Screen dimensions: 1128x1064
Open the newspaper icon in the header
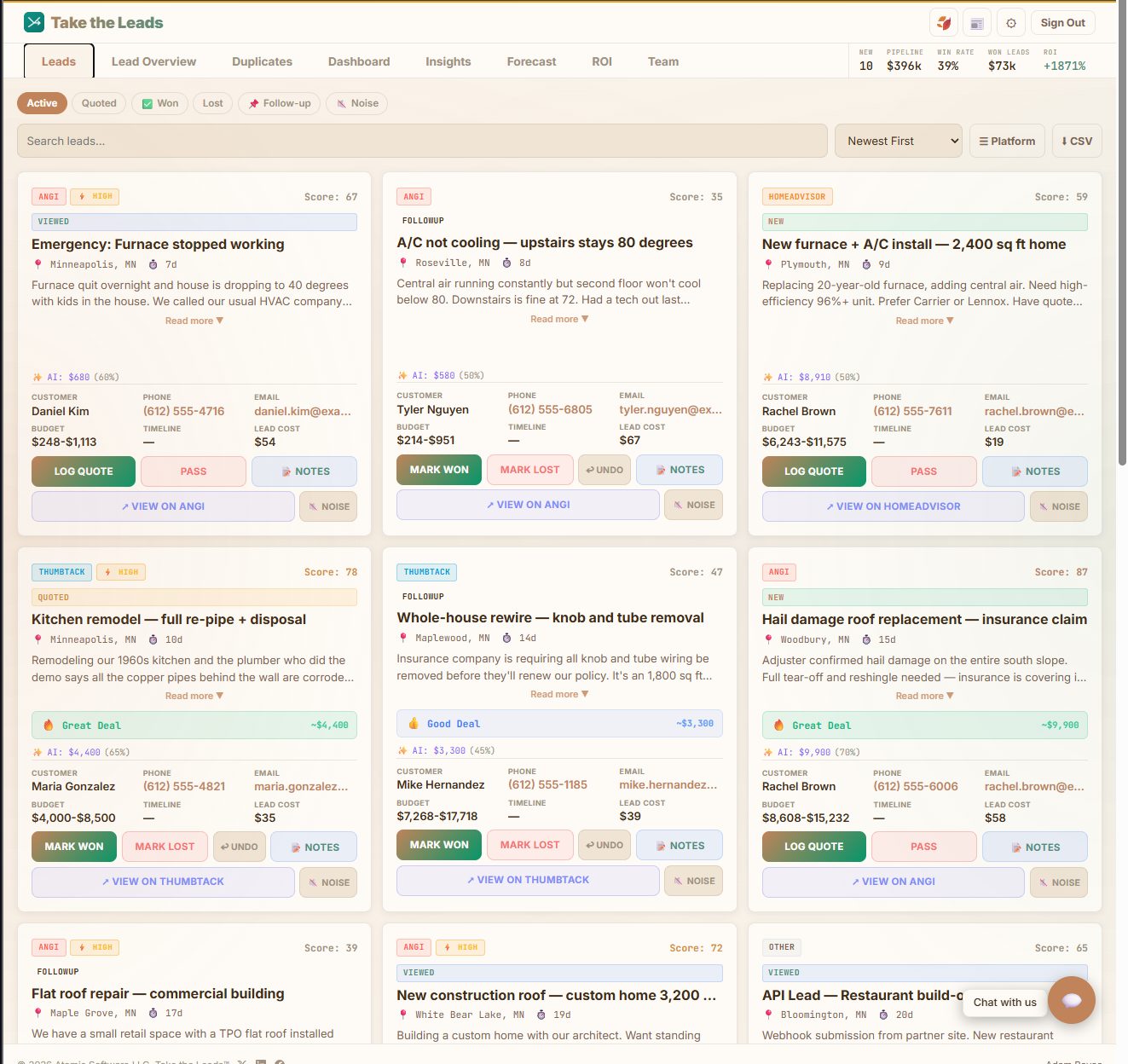click(977, 23)
